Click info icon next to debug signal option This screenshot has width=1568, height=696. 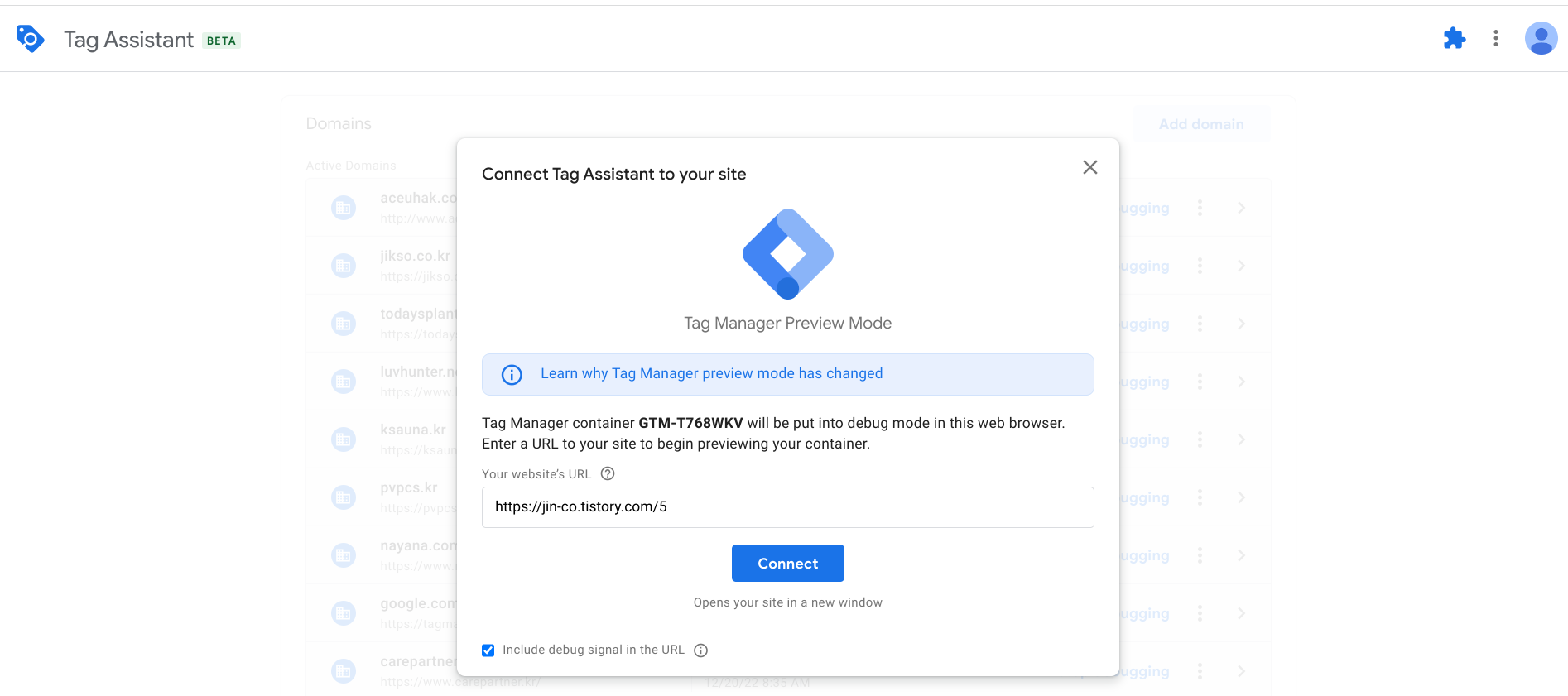click(701, 650)
